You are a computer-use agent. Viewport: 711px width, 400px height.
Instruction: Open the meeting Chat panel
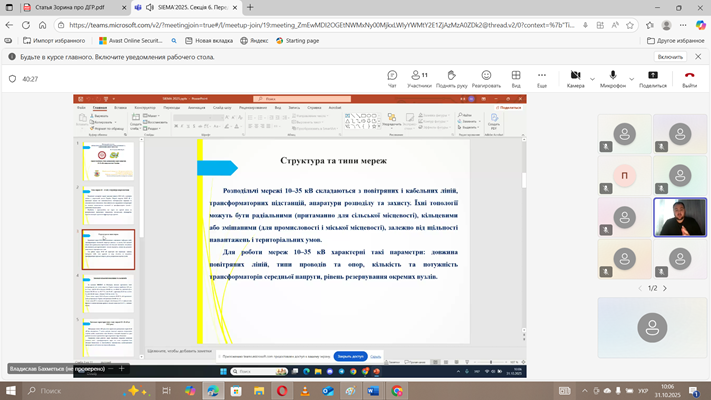392,76
